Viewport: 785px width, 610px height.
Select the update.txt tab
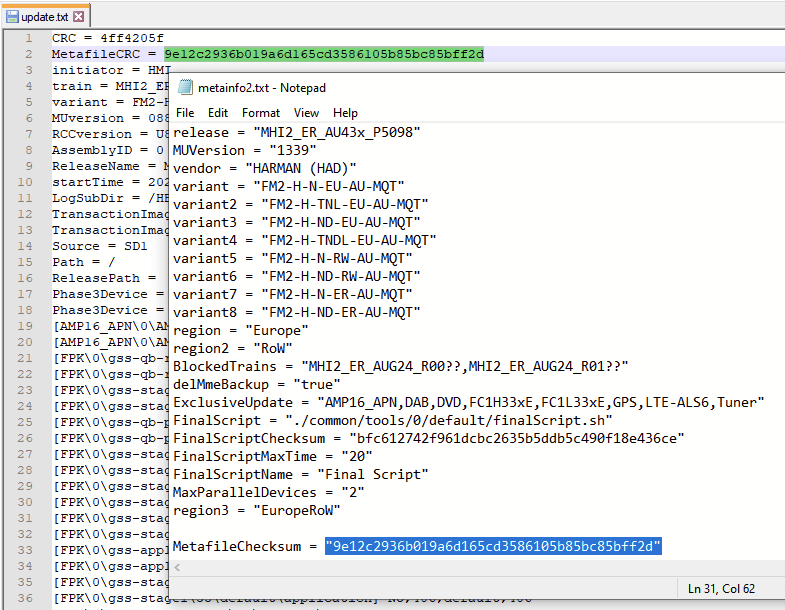pos(46,17)
